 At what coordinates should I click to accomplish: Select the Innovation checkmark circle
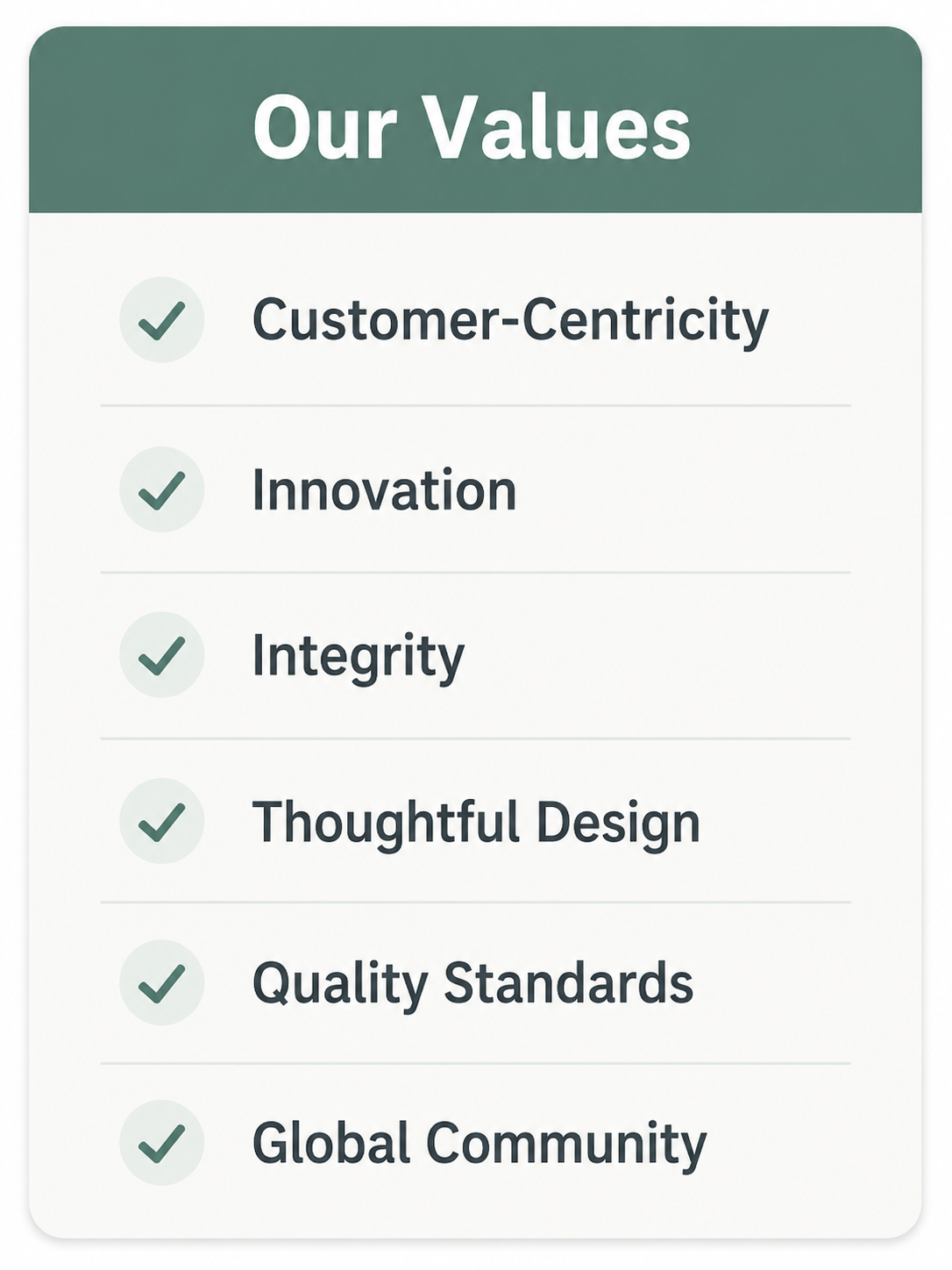tap(162, 489)
